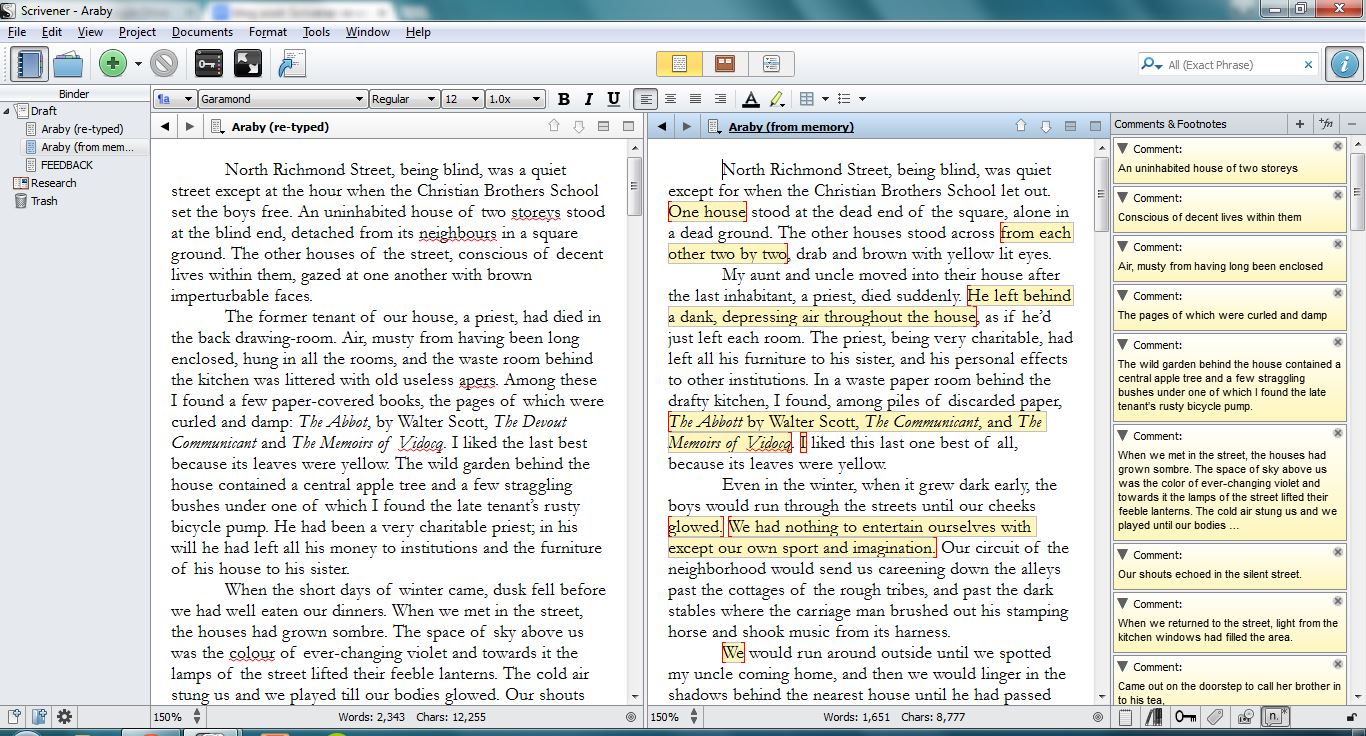Toggle Underline formatting

click(x=613, y=99)
